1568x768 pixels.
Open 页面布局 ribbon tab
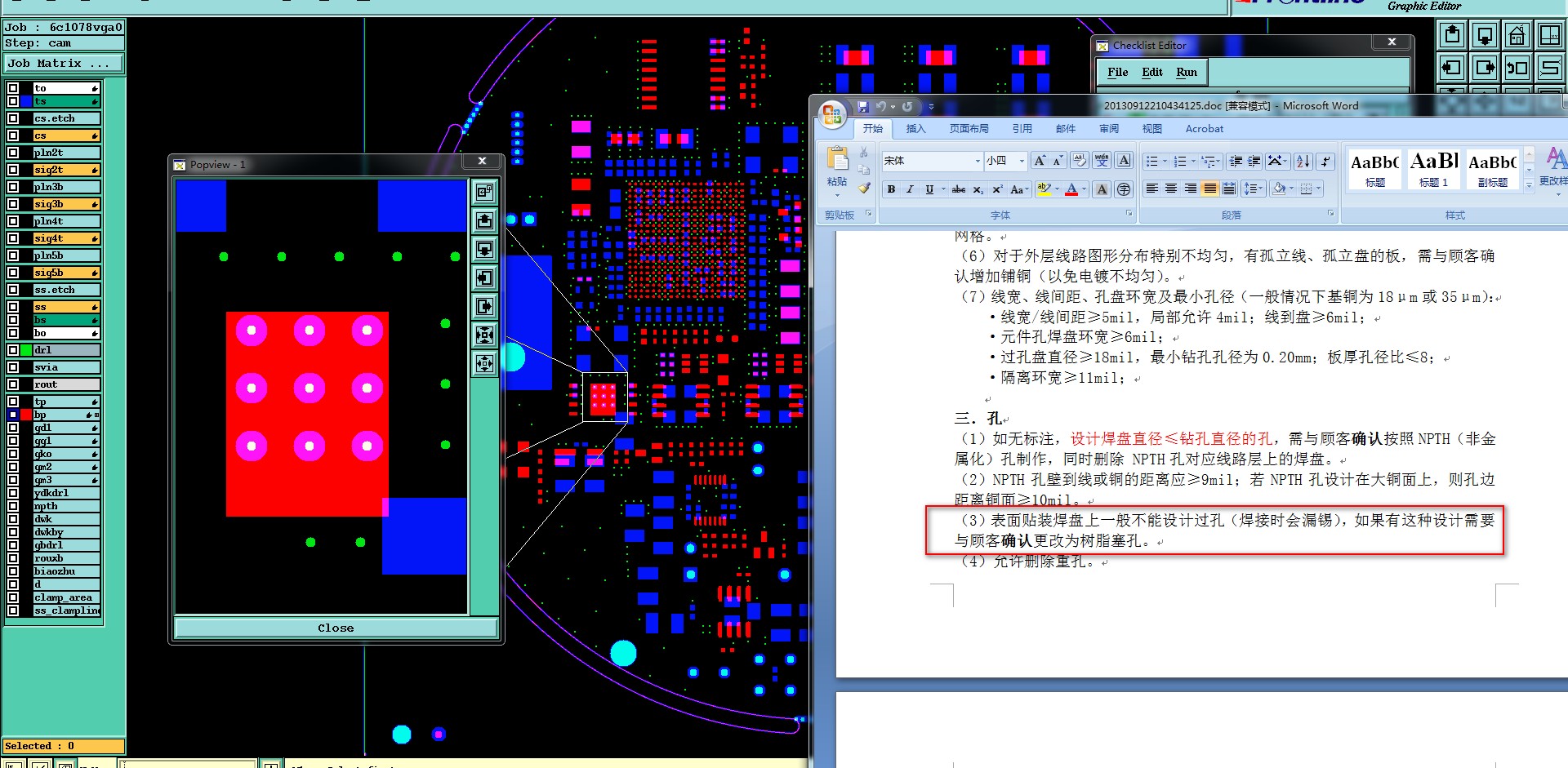click(x=969, y=129)
